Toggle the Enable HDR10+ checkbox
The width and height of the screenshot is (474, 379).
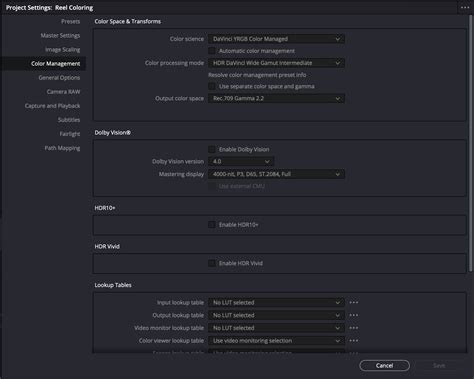(212, 224)
